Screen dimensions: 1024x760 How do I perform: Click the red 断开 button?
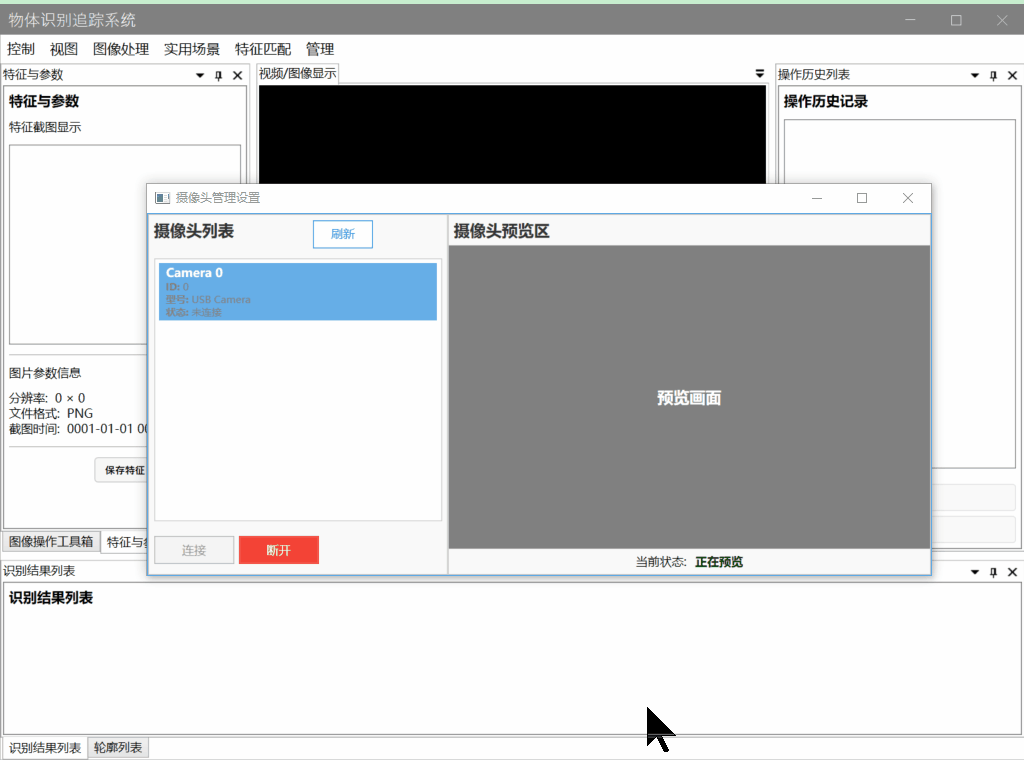tap(279, 550)
